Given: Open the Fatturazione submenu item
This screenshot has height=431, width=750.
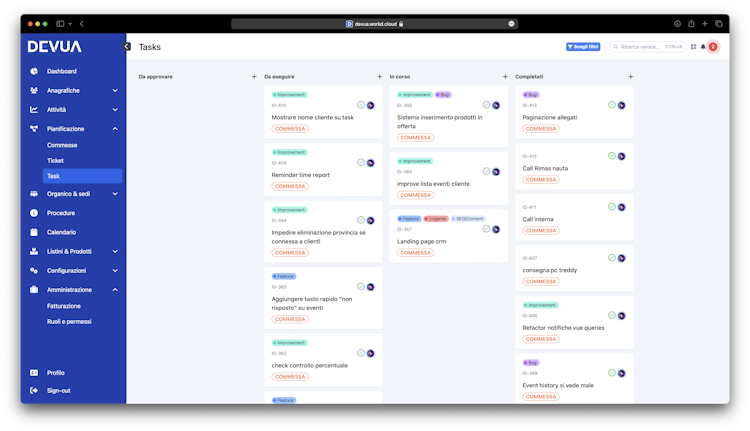Looking at the screenshot, I should 64,306.
